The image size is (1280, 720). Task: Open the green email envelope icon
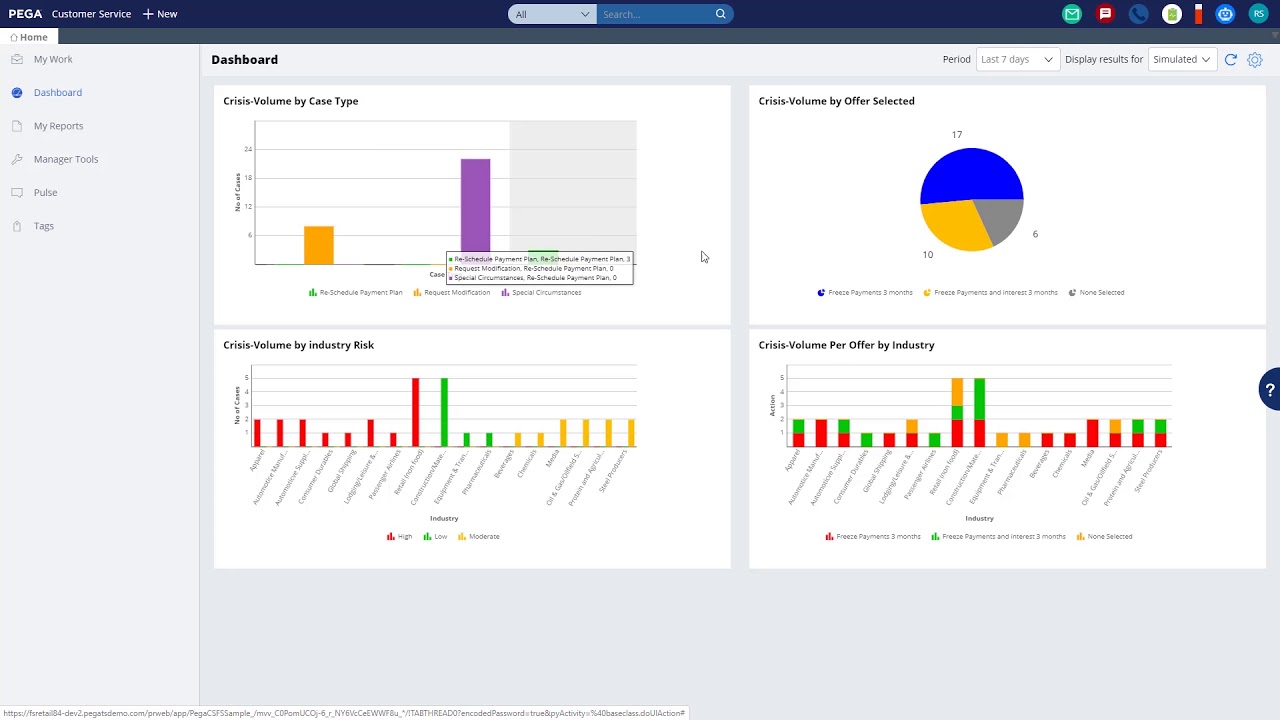click(x=1072, y=14)
